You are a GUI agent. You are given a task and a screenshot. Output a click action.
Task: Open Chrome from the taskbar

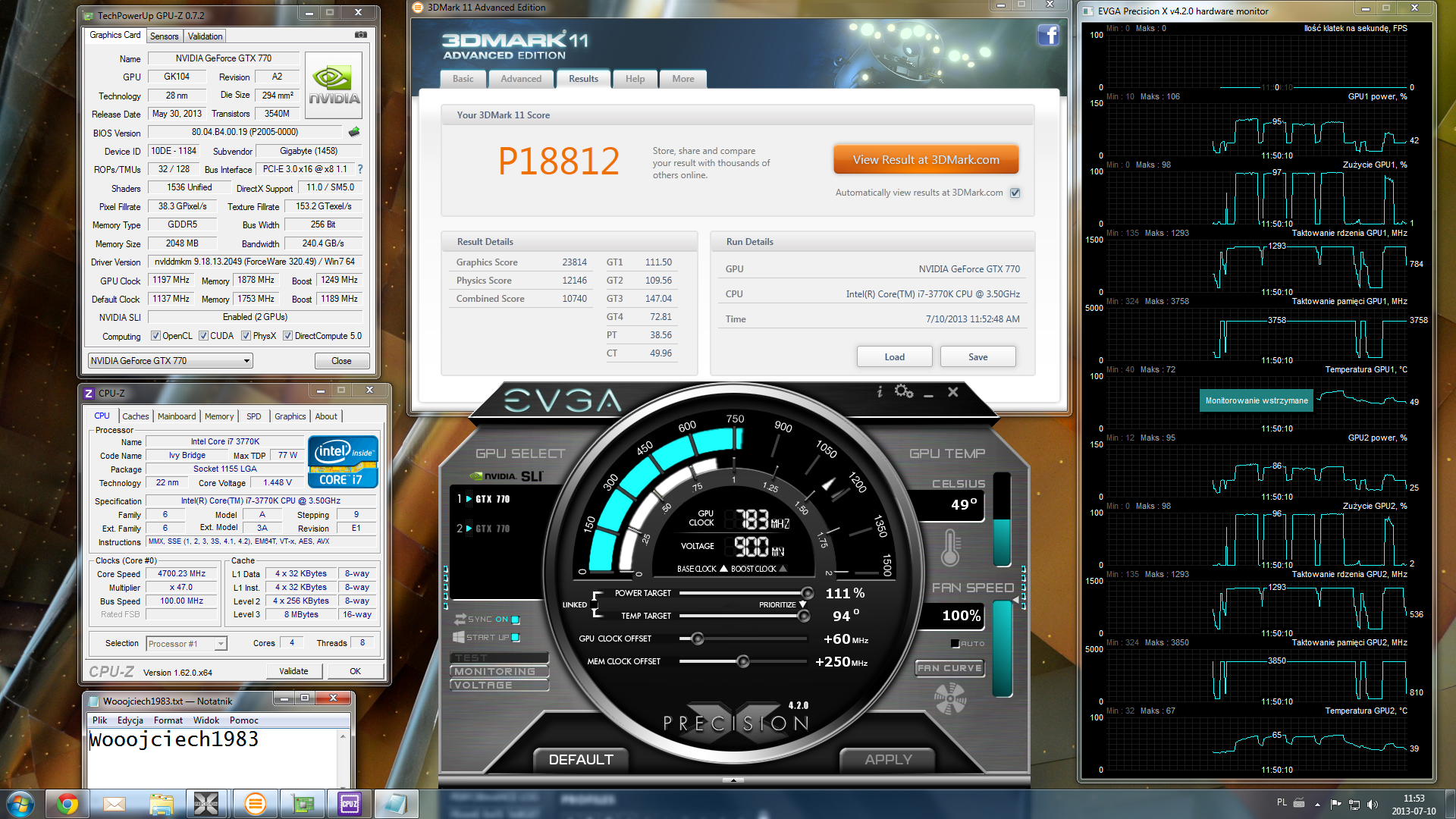coord(67,804)
